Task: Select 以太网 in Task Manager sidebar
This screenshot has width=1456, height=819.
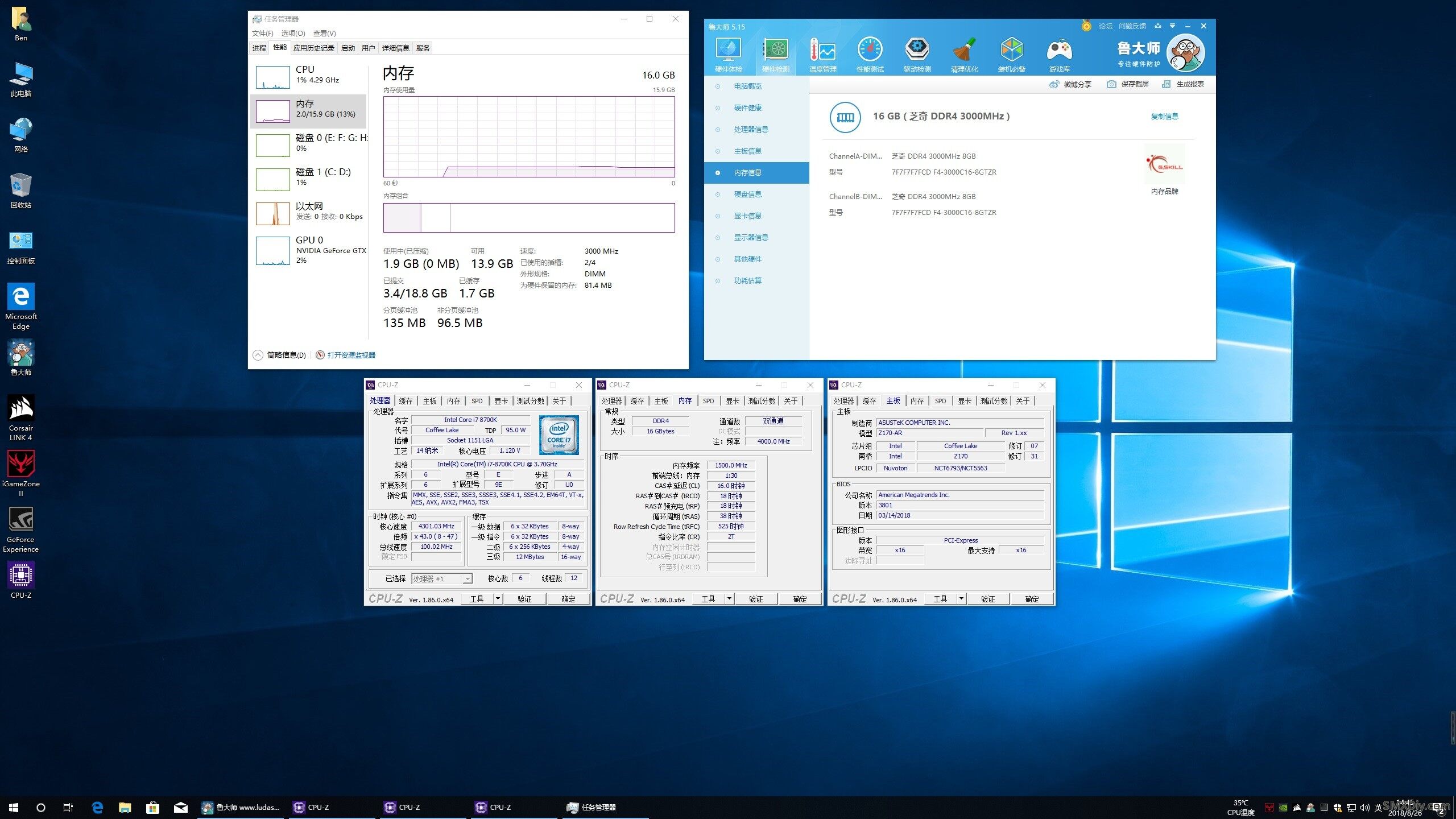Action: coord(309,213)
